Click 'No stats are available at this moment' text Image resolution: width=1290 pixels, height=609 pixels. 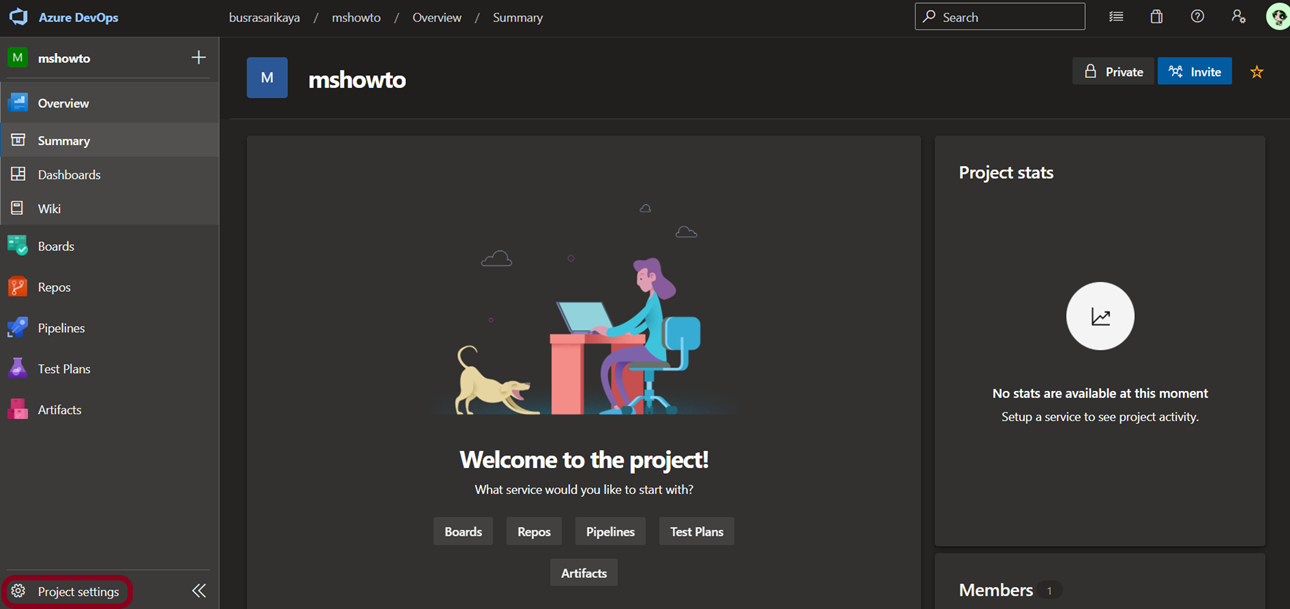click(1100, 393)
